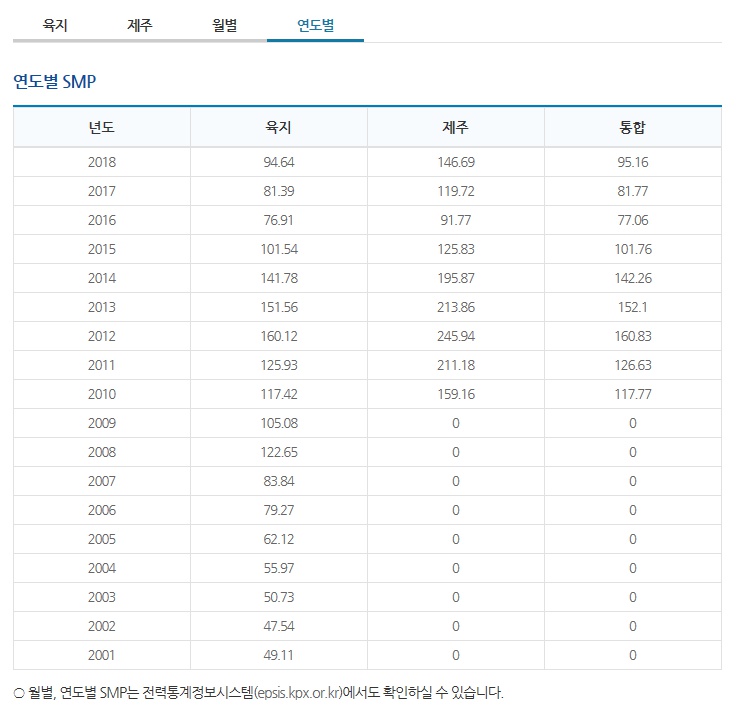Select year cell 2018

101,162
